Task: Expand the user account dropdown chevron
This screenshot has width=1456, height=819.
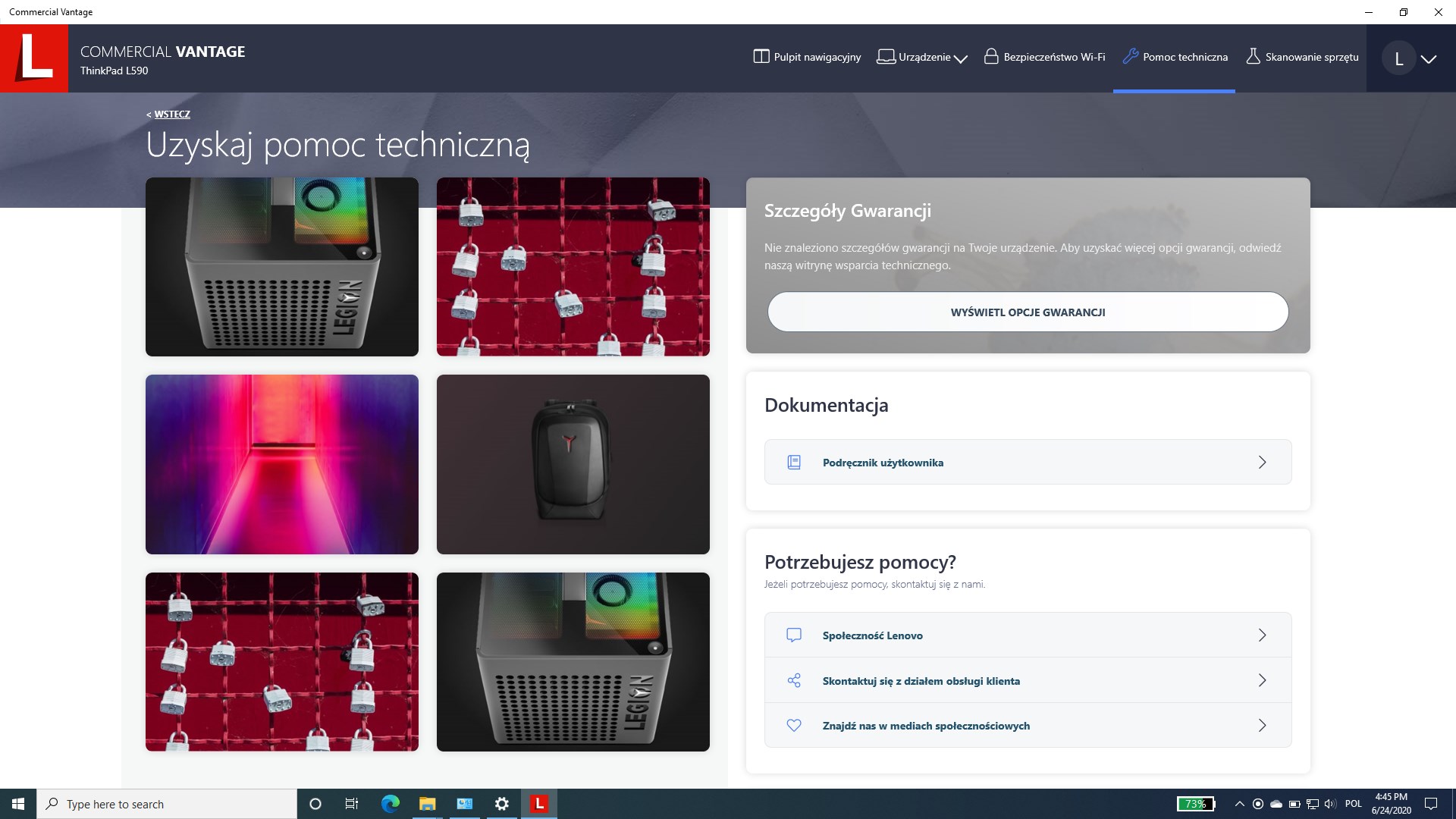Action: click(x=1429, y=59)
